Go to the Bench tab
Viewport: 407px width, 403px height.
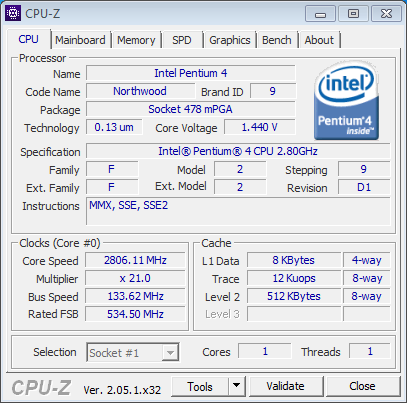pos(277,40)
